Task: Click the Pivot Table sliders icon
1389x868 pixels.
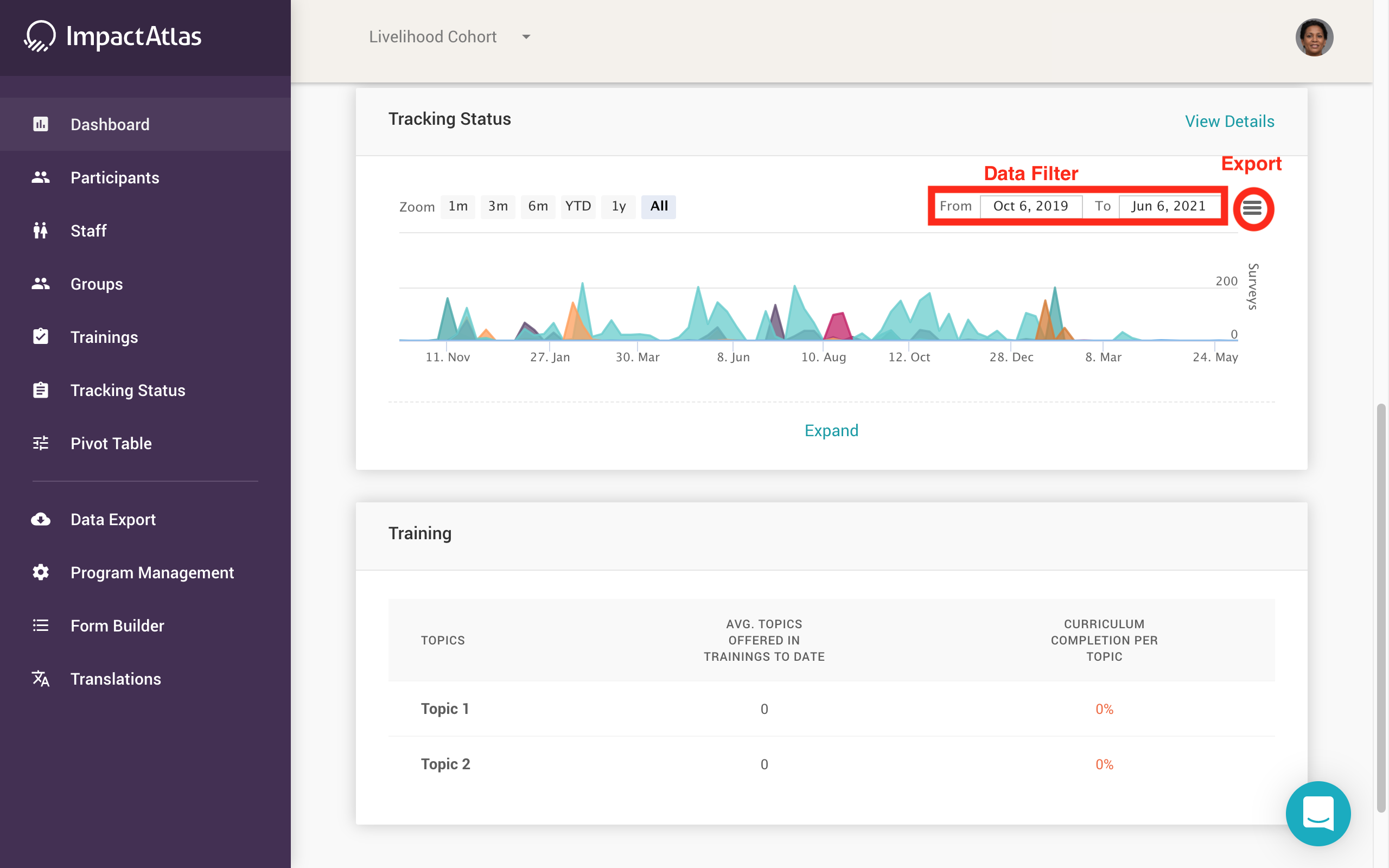Action: tap(40, 443)
